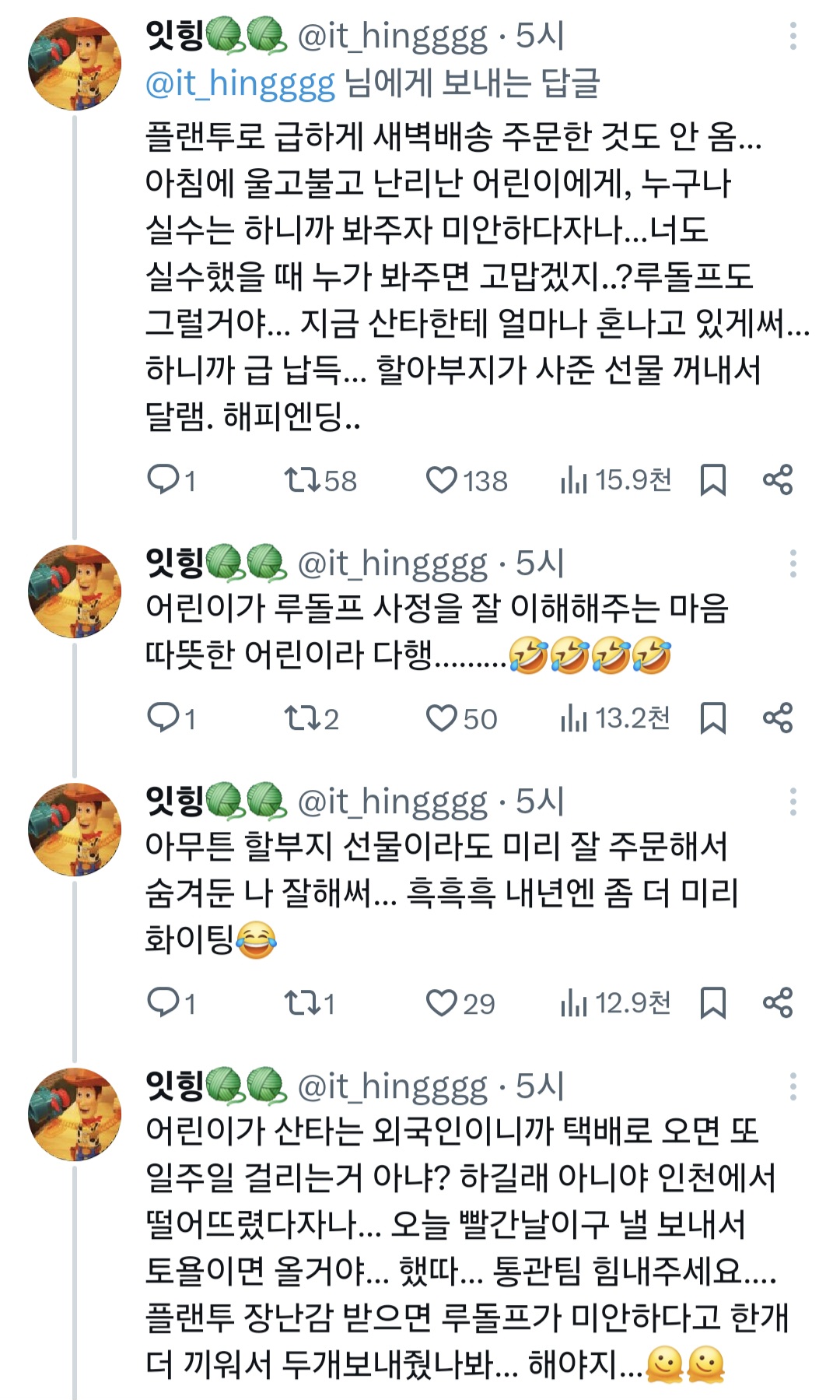Image resolution: width=840 pixels, height=1400 pixels.
Task: Open more options for the third tweet
Action: (793, 802)
